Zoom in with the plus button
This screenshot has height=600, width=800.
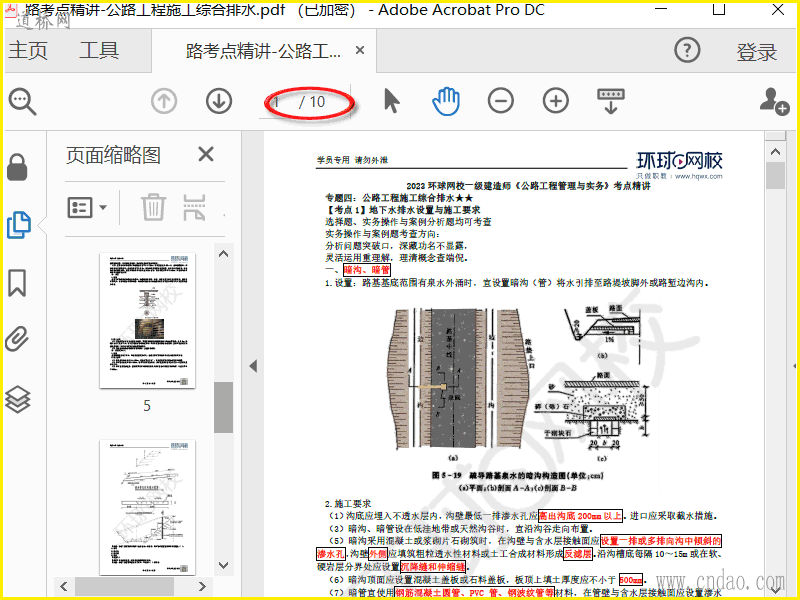[556, 101]
